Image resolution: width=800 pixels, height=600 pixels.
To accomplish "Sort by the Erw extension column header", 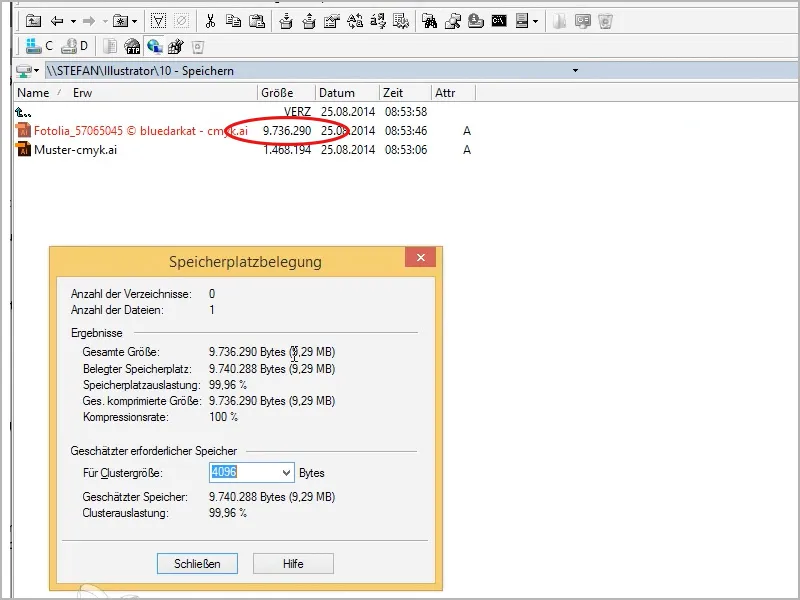I will click(x=83, y=93).
